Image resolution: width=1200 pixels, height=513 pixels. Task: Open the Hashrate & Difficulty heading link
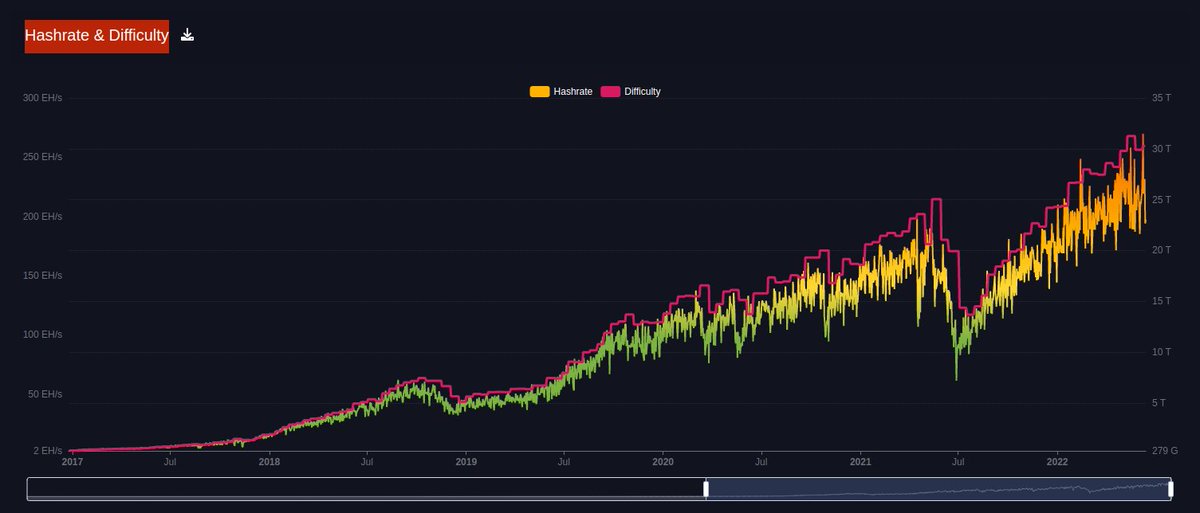pyautogui.click(x=97, y=36)
